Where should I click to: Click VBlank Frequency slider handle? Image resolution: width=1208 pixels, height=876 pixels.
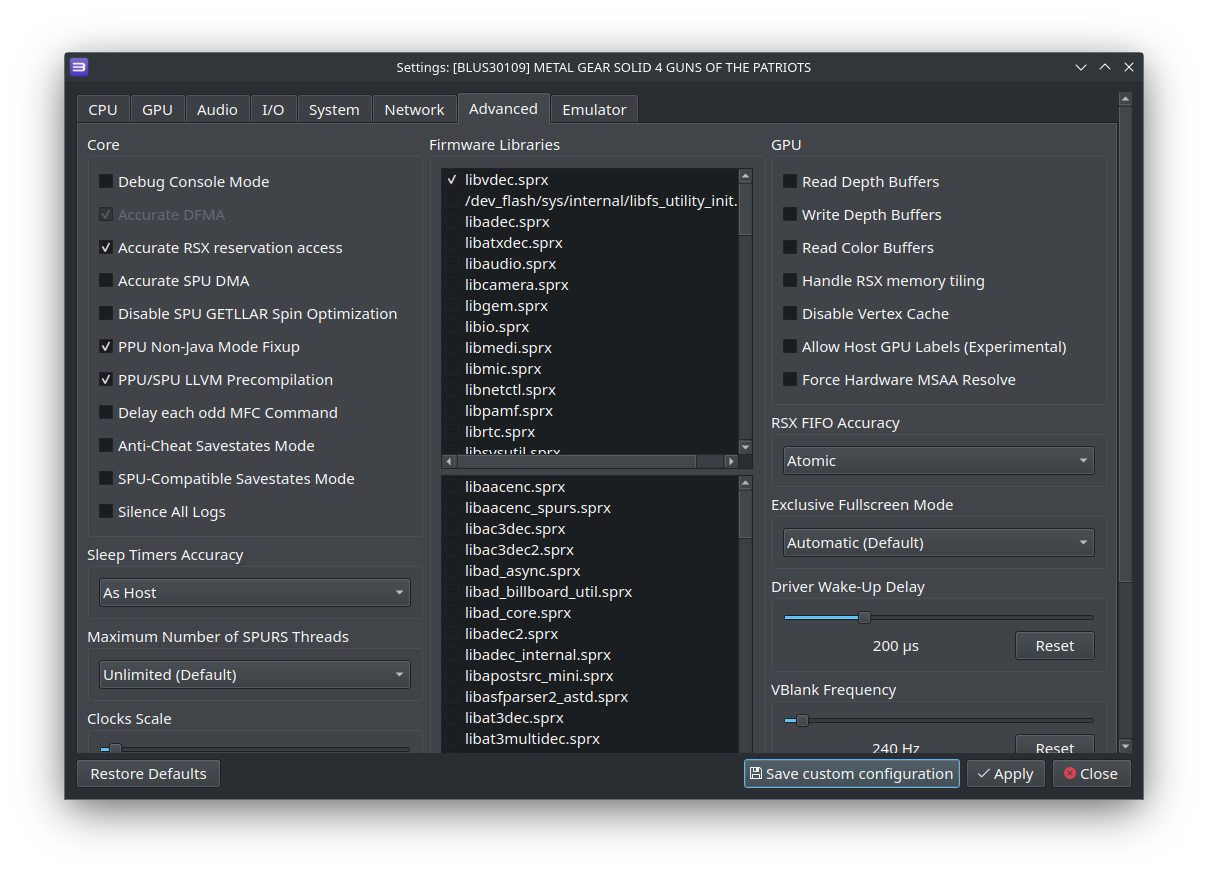(801, 720)
